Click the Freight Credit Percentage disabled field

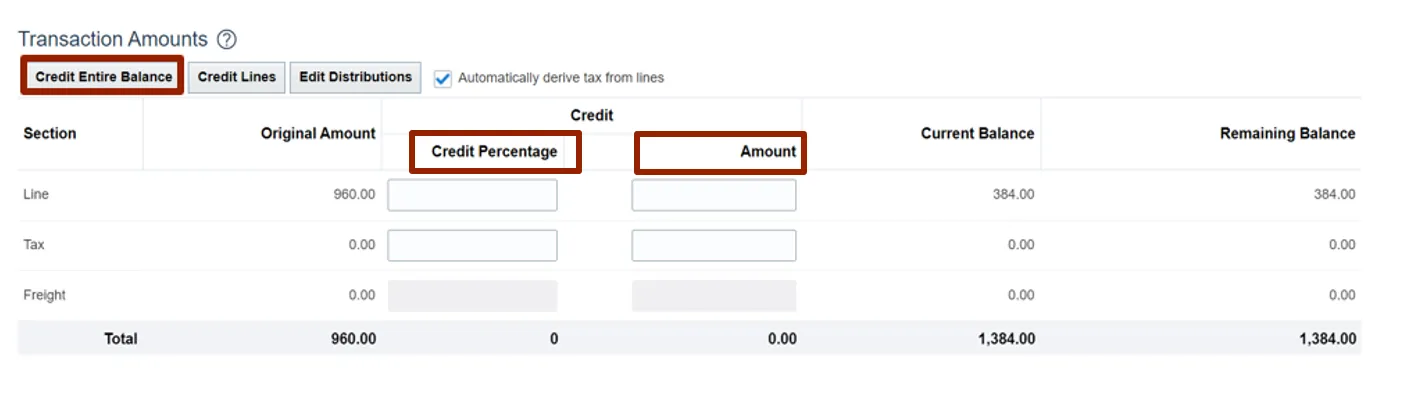[472, 296]
